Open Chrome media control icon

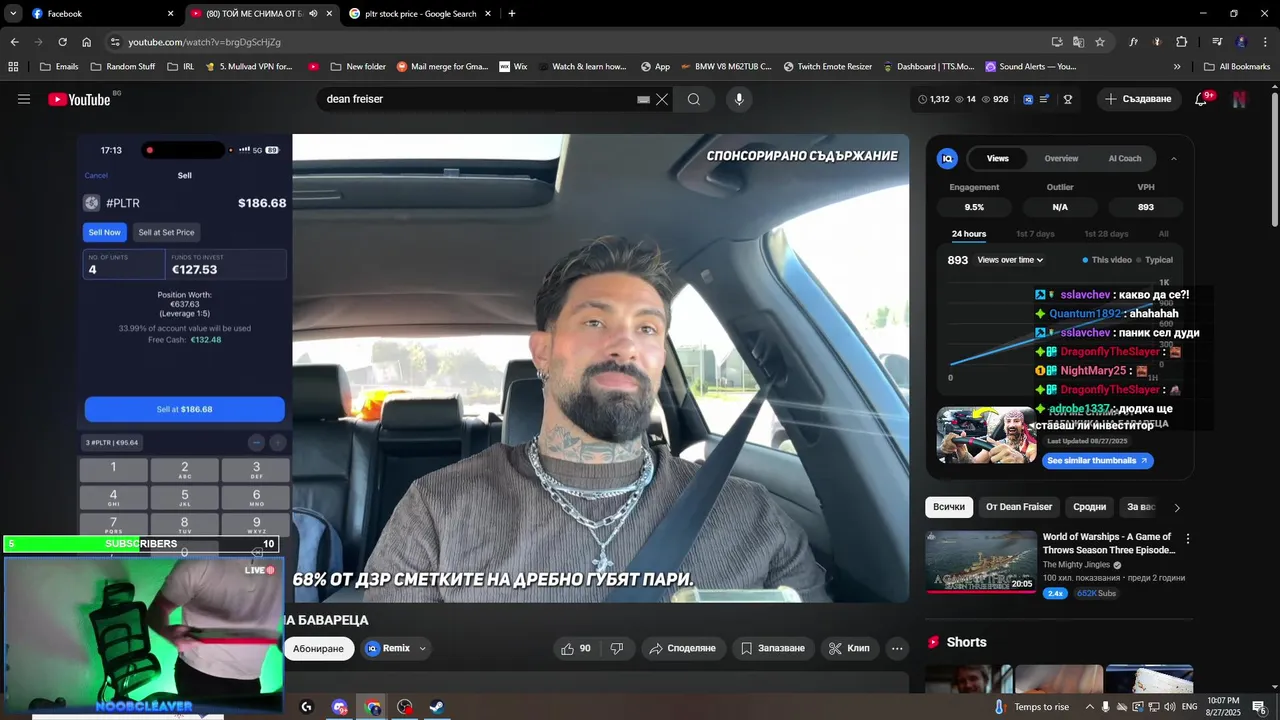coord(1217,42)
